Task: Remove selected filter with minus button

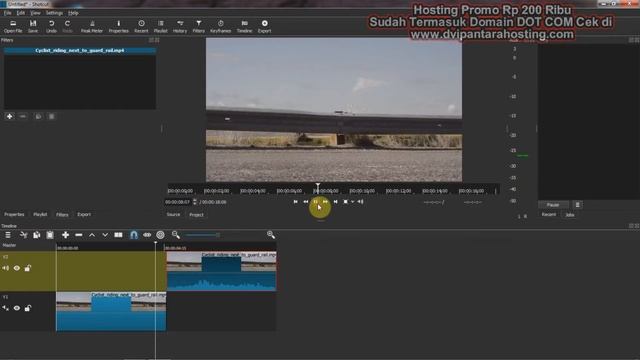Action: coord(23,116)
